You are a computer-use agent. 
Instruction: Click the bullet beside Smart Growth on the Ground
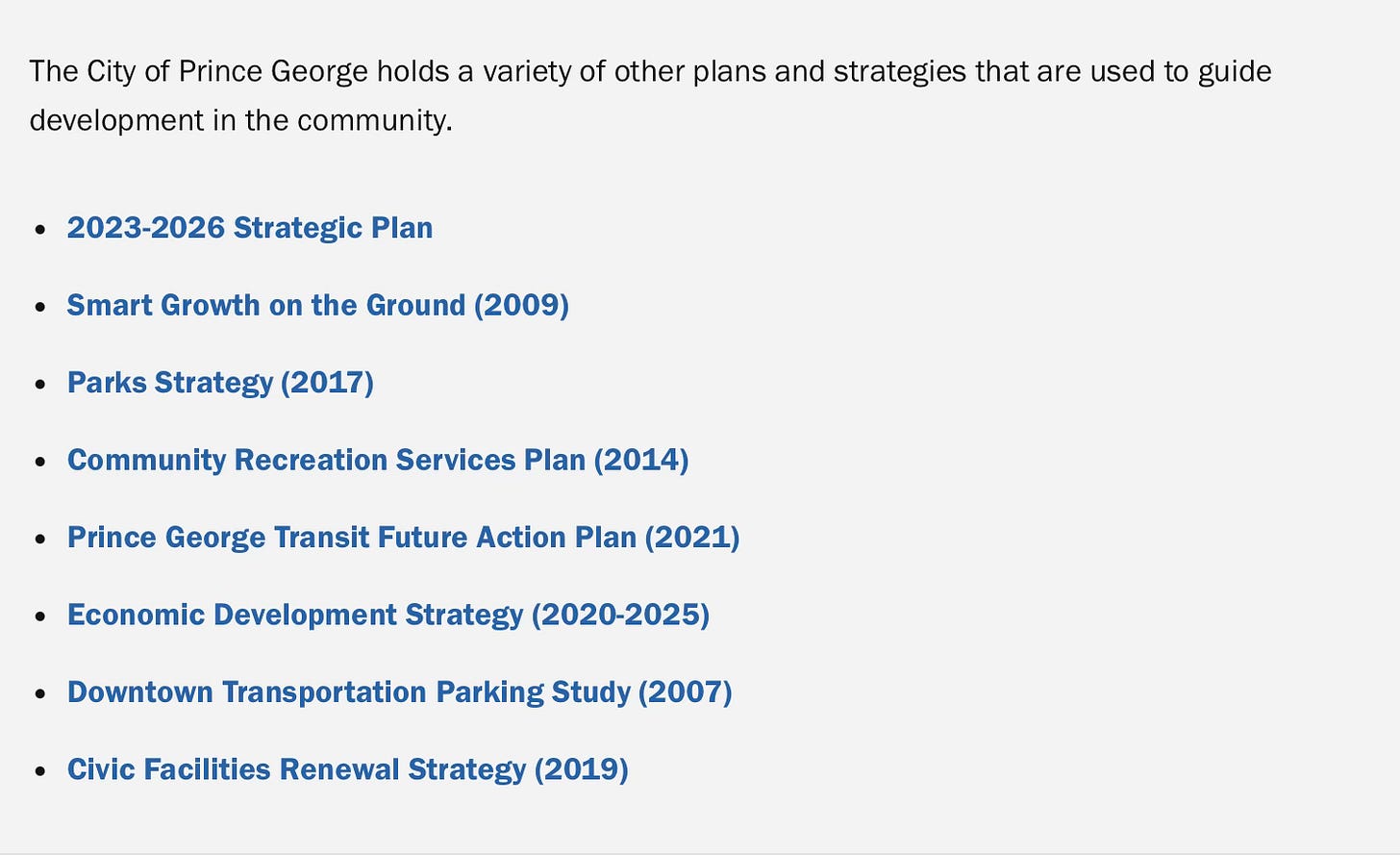(x=39, y=307)
